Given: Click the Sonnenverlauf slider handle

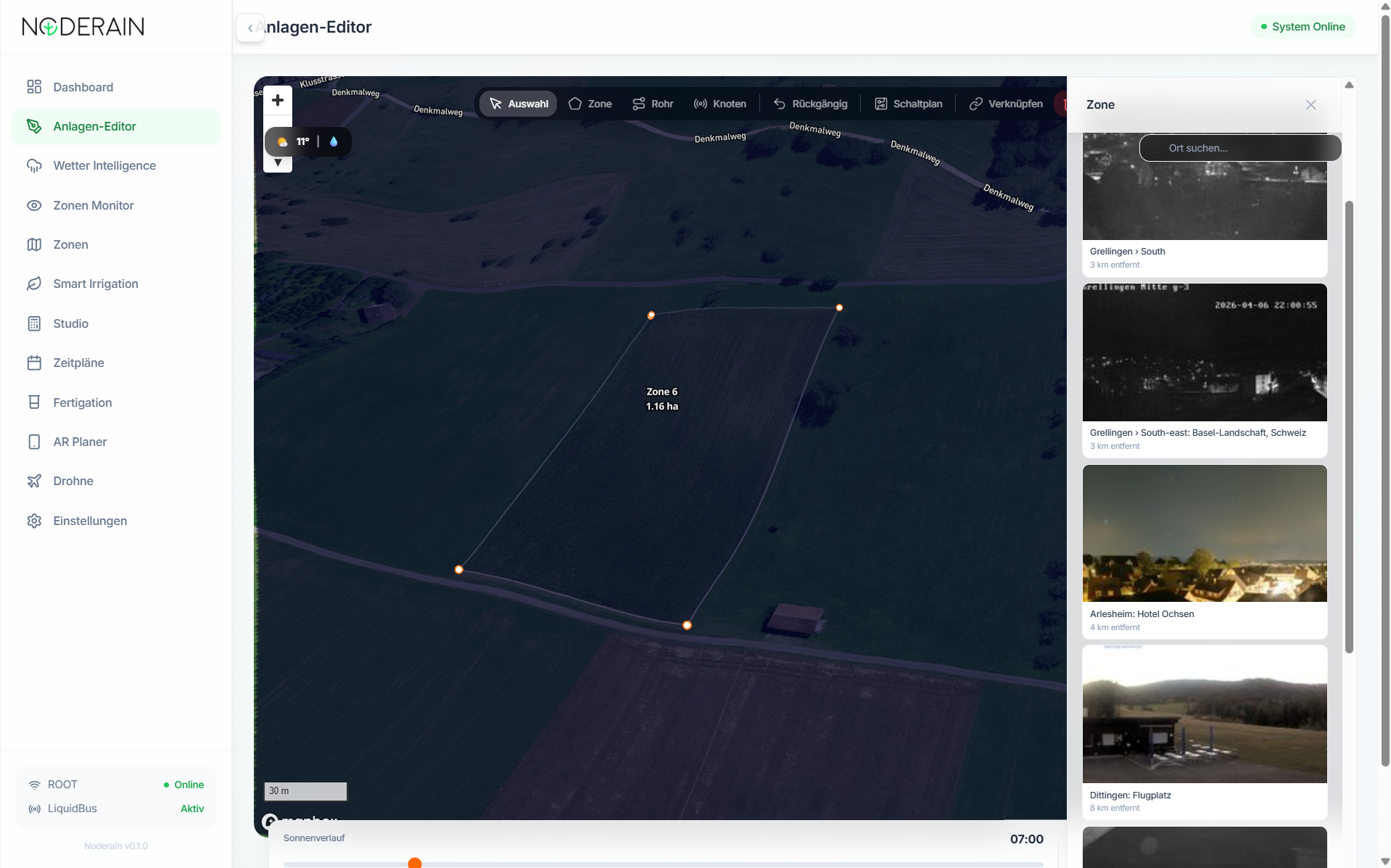Looking at the screenshot, I should pyautogui.click(x=415, y=863).
